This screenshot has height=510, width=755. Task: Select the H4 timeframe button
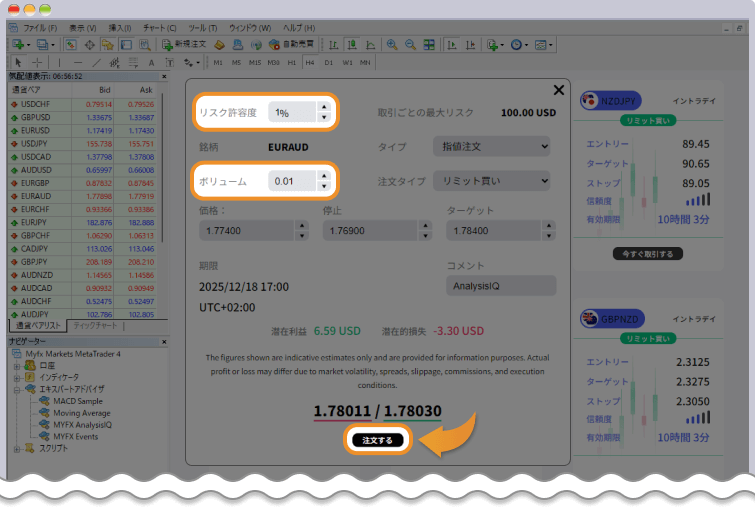click(x=310, y=62)
